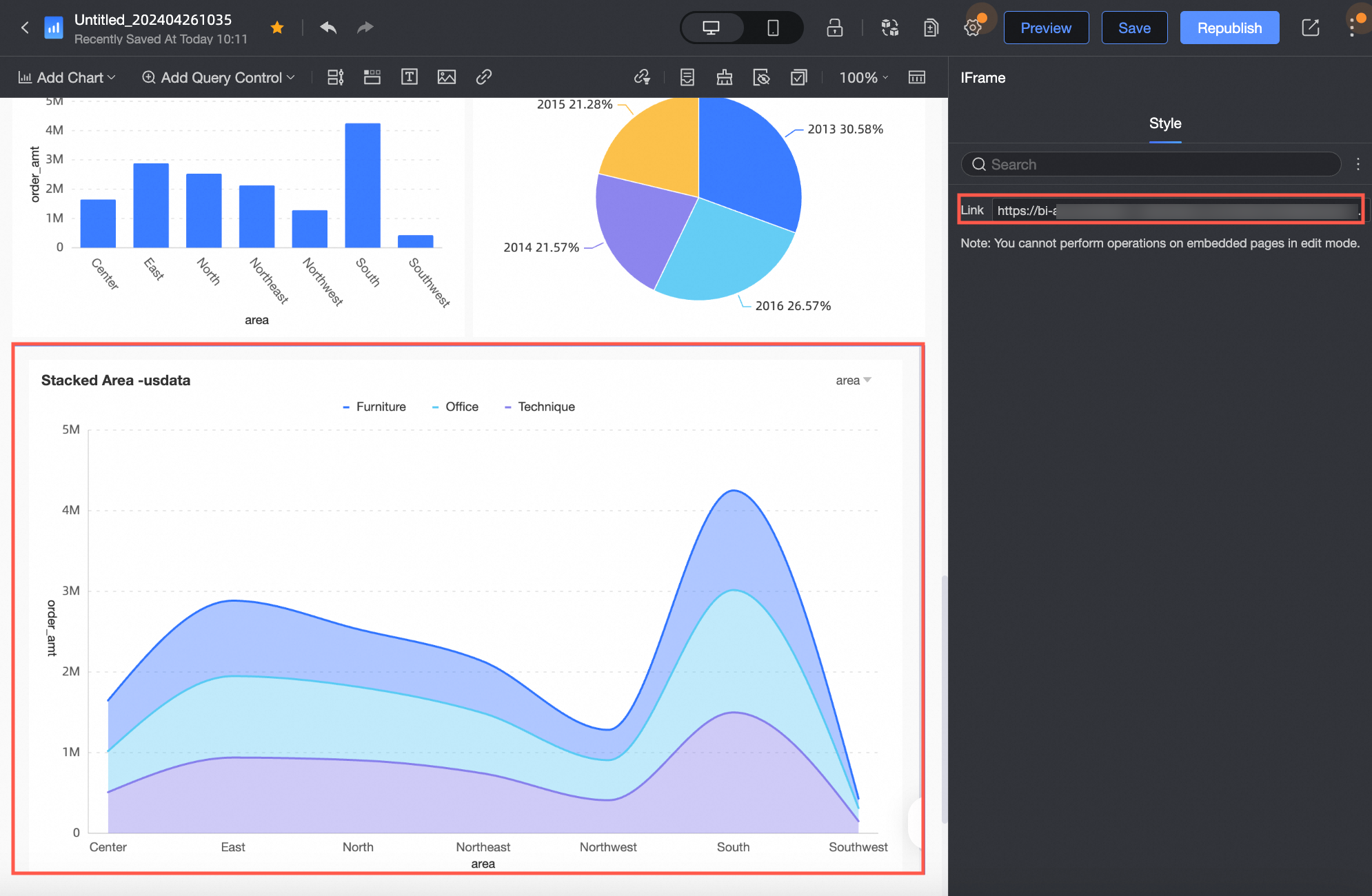Switch to mobile layout view

coord(773,28)
